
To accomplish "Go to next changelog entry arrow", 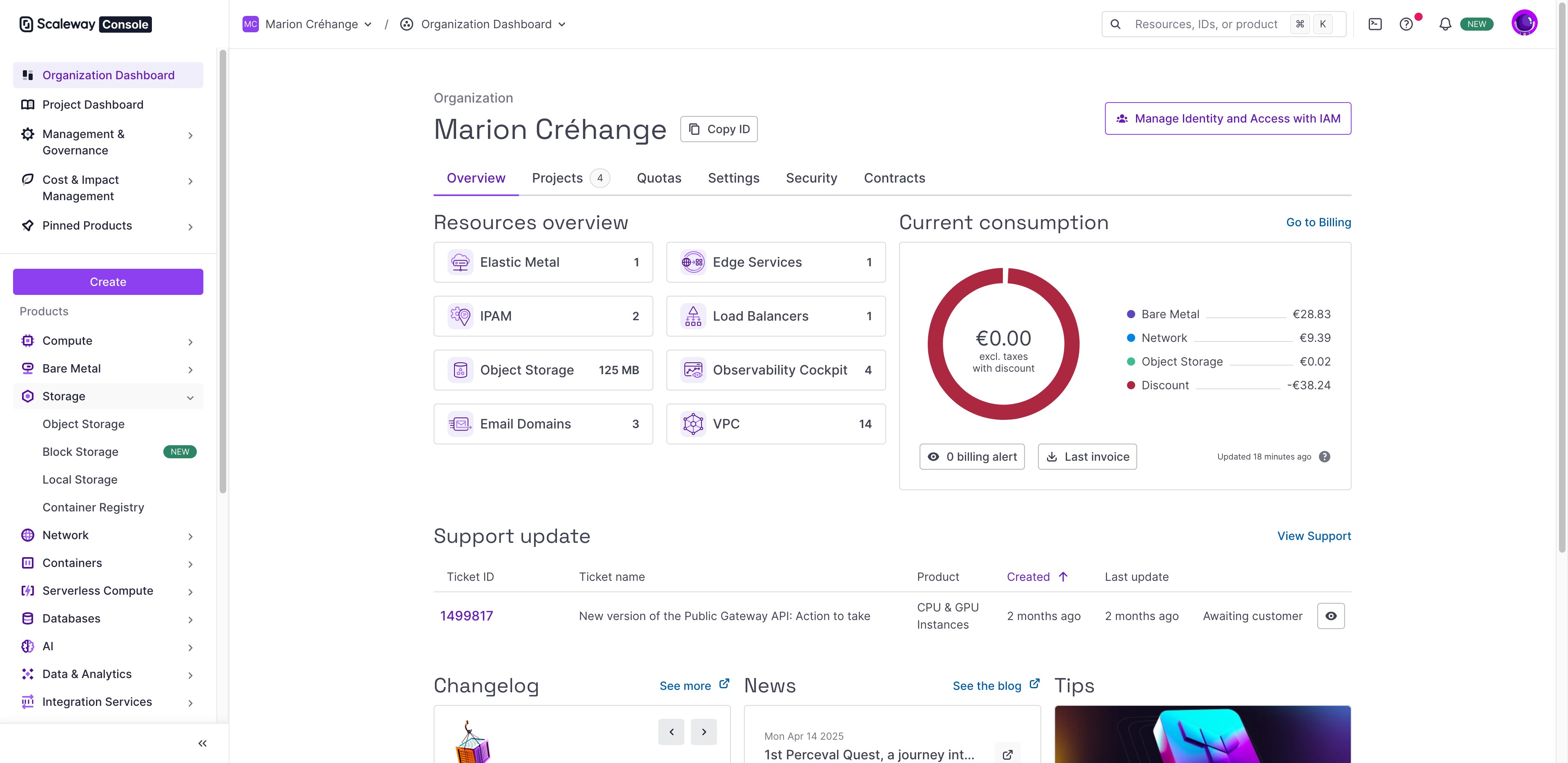I will 704,732.
